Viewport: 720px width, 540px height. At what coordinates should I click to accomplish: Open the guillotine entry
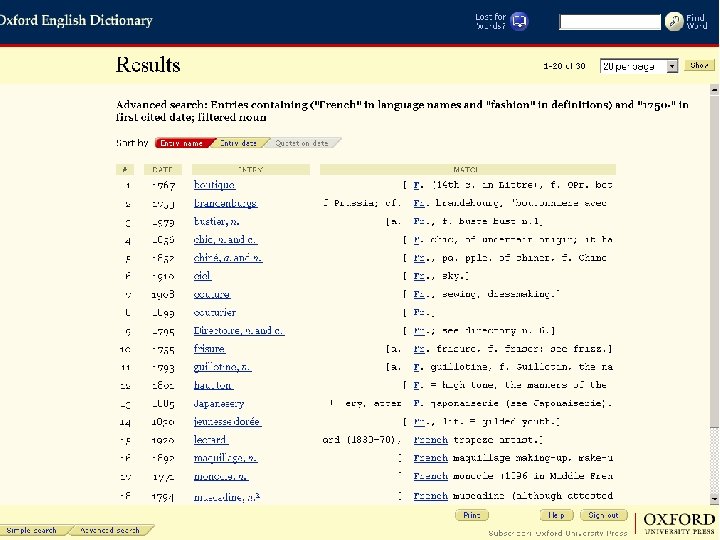pos(222,367)
